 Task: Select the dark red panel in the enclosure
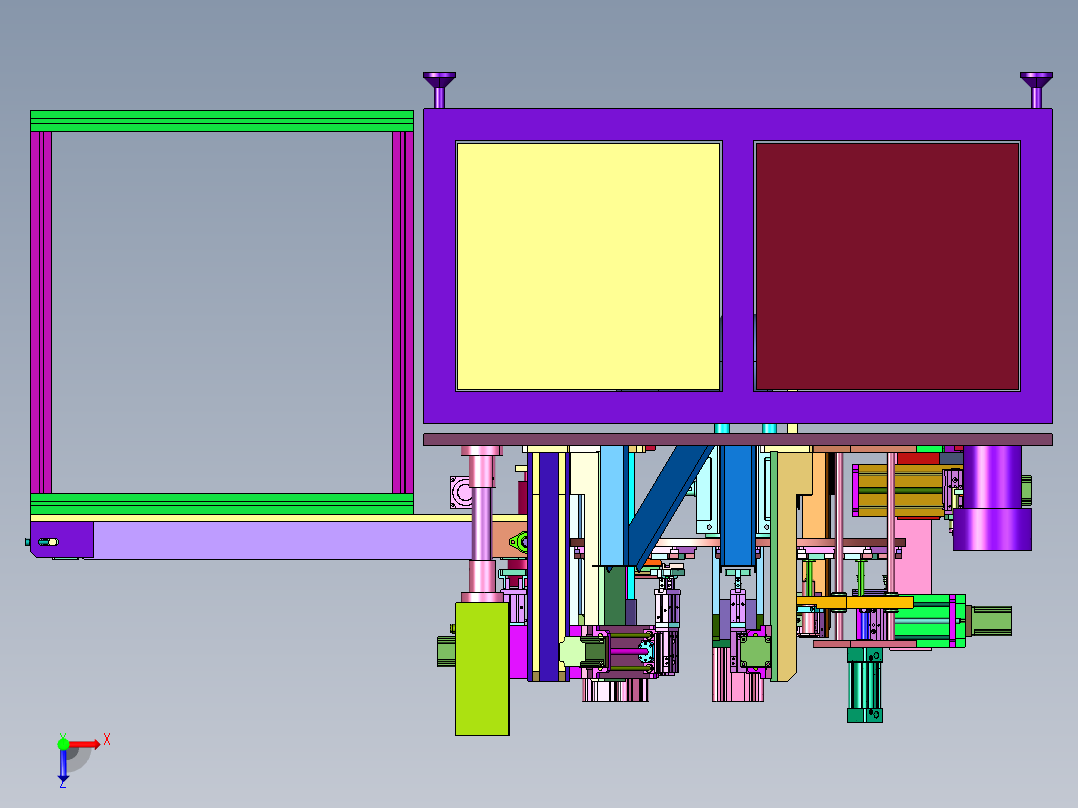pyautogui.click(x=887, y=266)
